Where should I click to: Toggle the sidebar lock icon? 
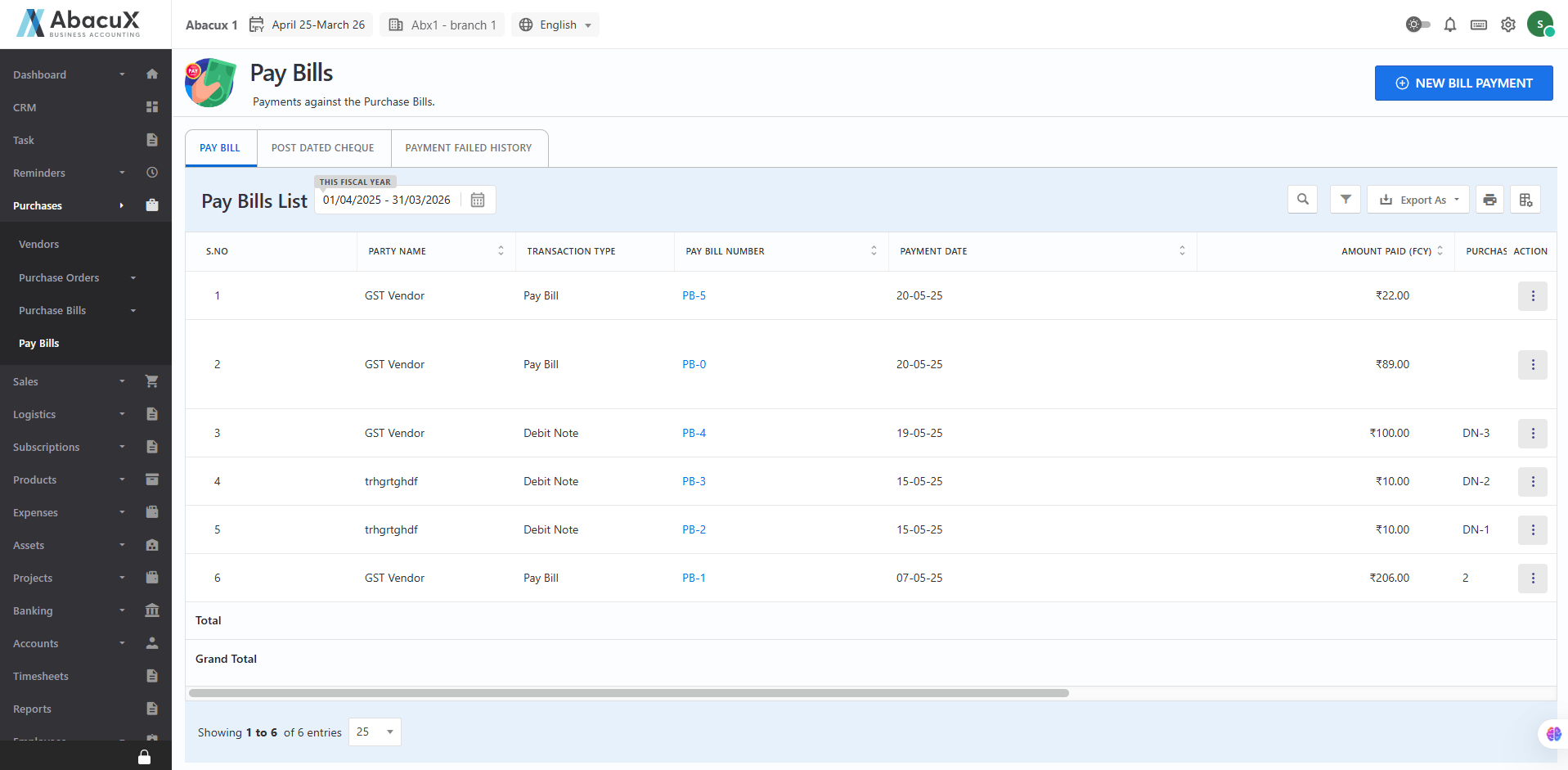click(x=144, y=757)
